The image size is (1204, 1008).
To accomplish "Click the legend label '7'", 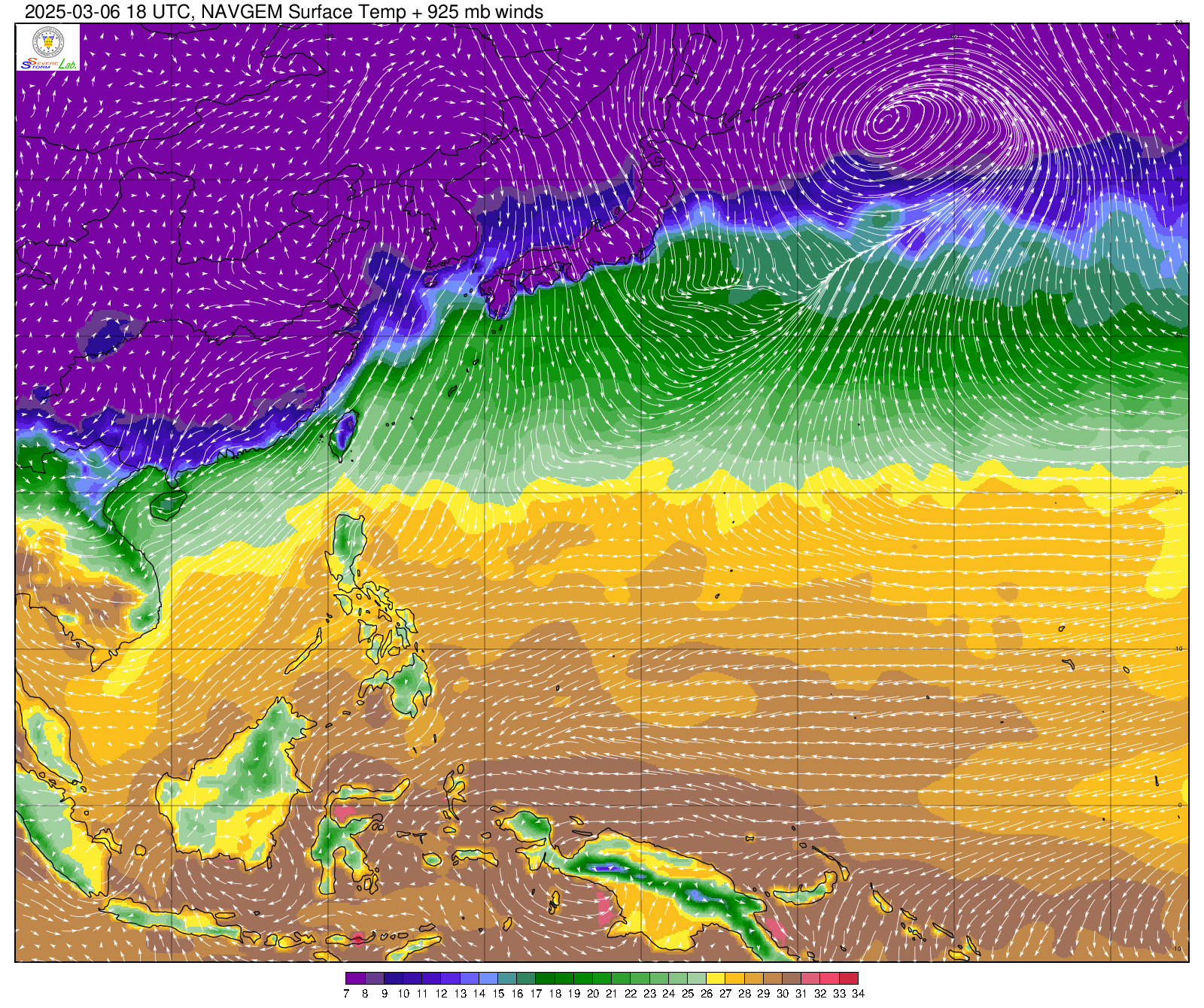I will point(346,994).
